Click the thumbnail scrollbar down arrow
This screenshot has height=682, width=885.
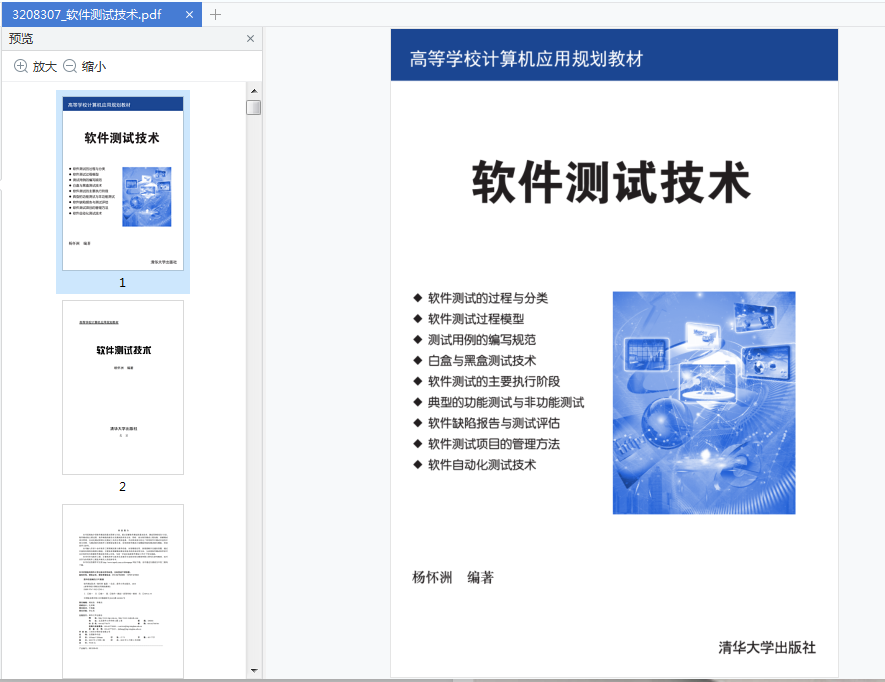254,671
